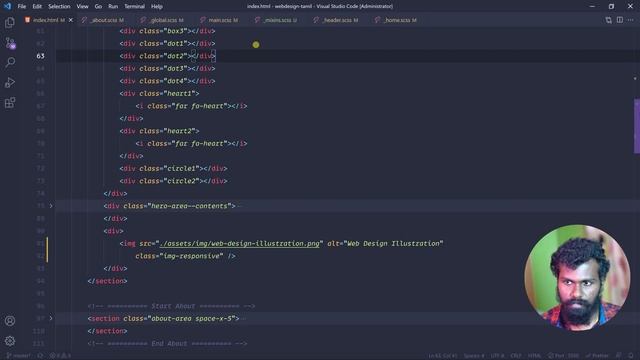
Task: Click line number 63 in gutter
Action: (x=40, y=56)
